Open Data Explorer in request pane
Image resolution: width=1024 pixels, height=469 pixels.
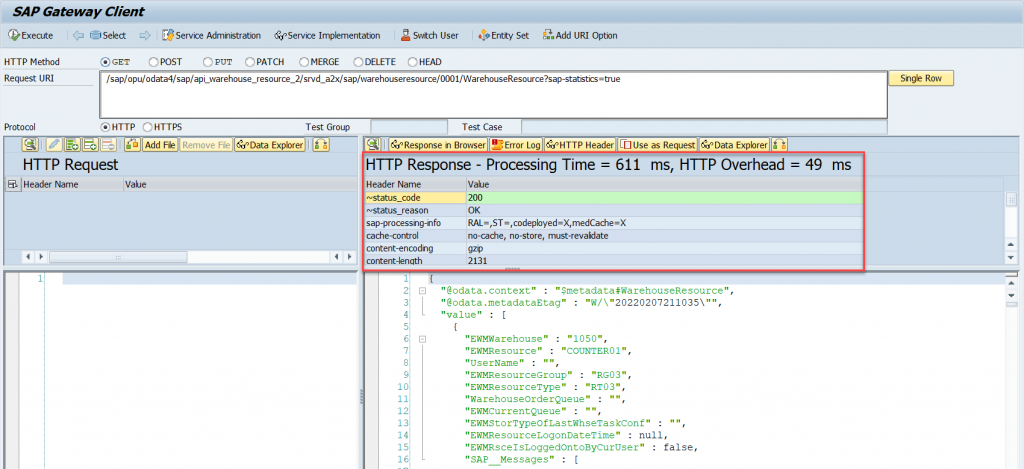tap(270, 145)
